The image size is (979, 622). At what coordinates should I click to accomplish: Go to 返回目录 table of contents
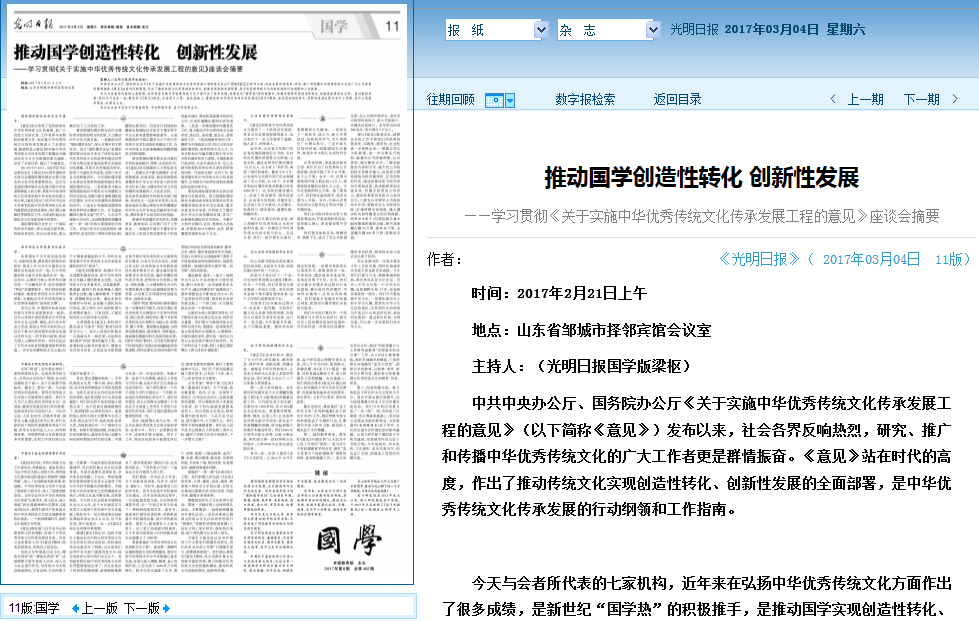pyautogui.click(x=677, y=99)
